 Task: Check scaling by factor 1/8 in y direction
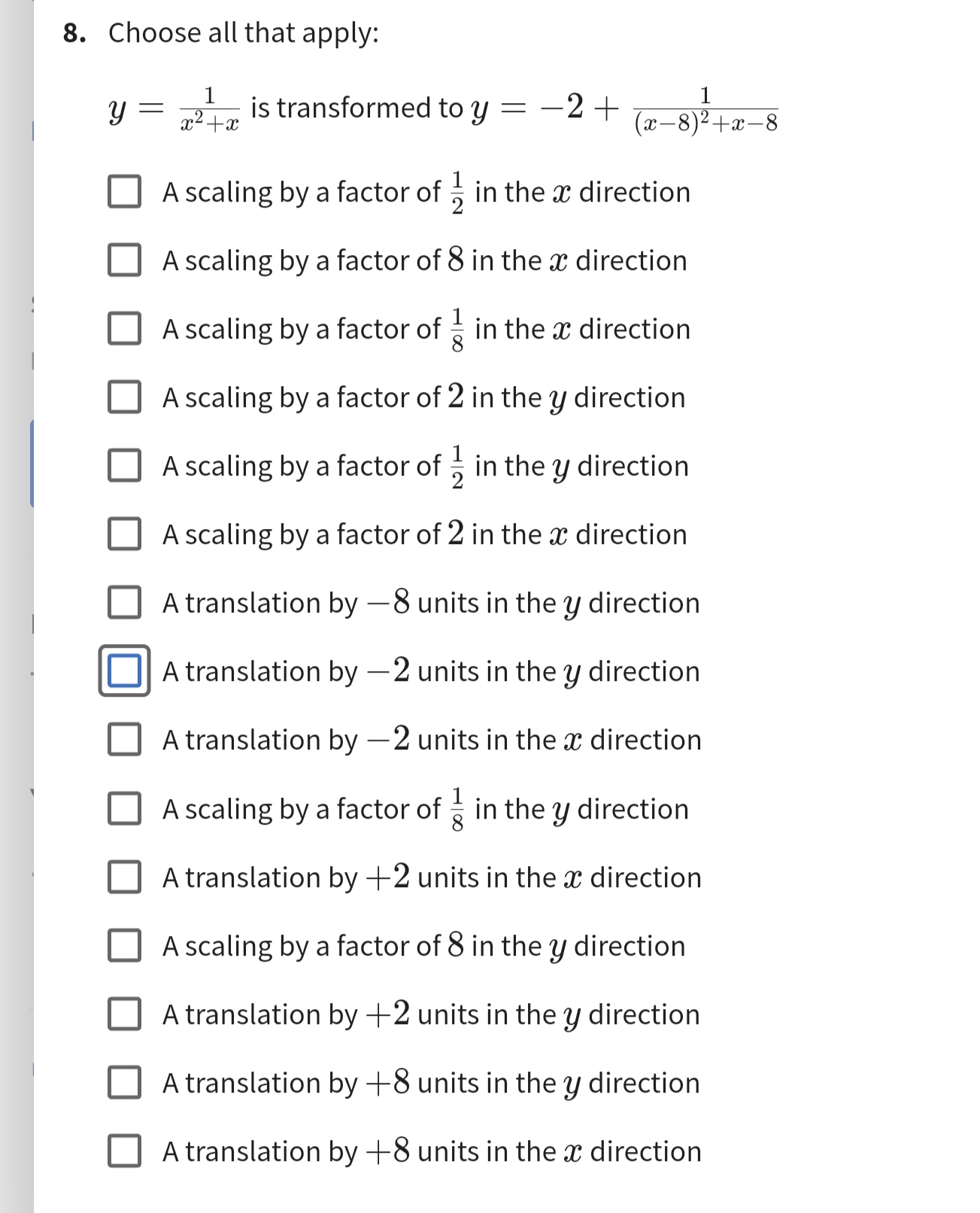[126, 809]
